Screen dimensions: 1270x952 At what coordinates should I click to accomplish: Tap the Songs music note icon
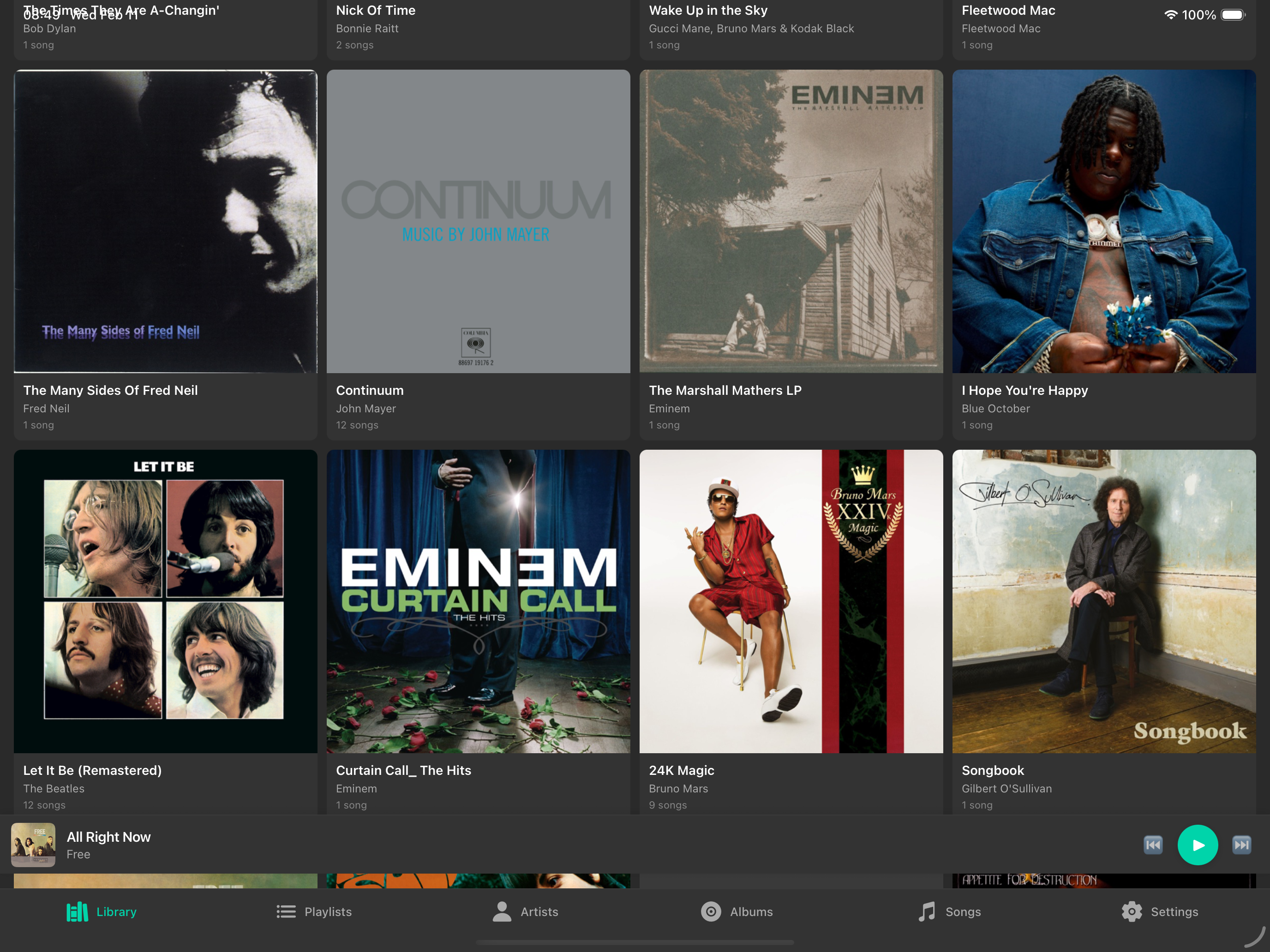coord(927,912)
